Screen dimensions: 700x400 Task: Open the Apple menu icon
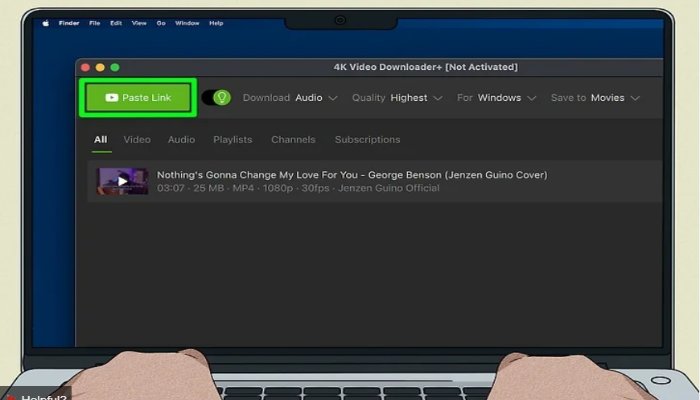coord(46,23)
